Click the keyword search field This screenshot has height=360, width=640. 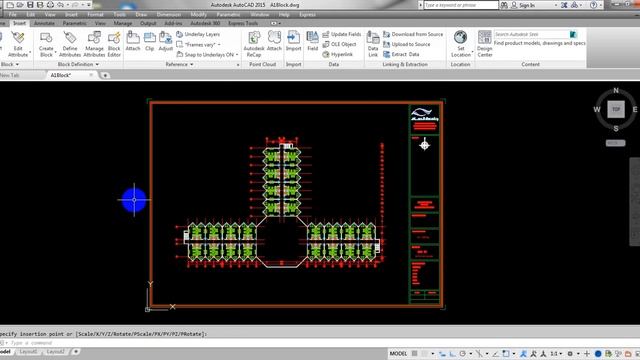point(460,5)
